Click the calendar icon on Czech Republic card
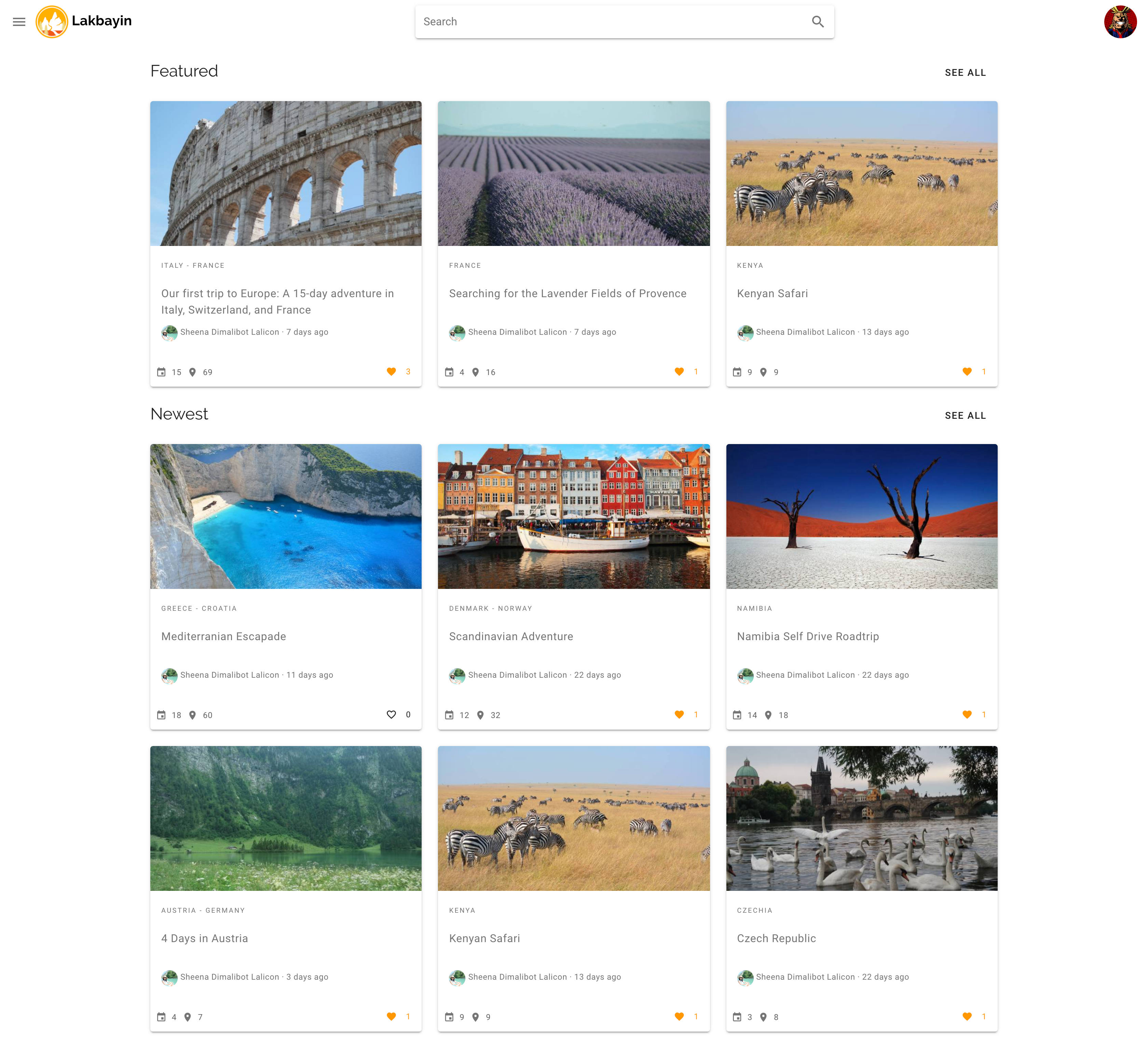This screenshot has height=1048, width=1148. [737, 1017]
